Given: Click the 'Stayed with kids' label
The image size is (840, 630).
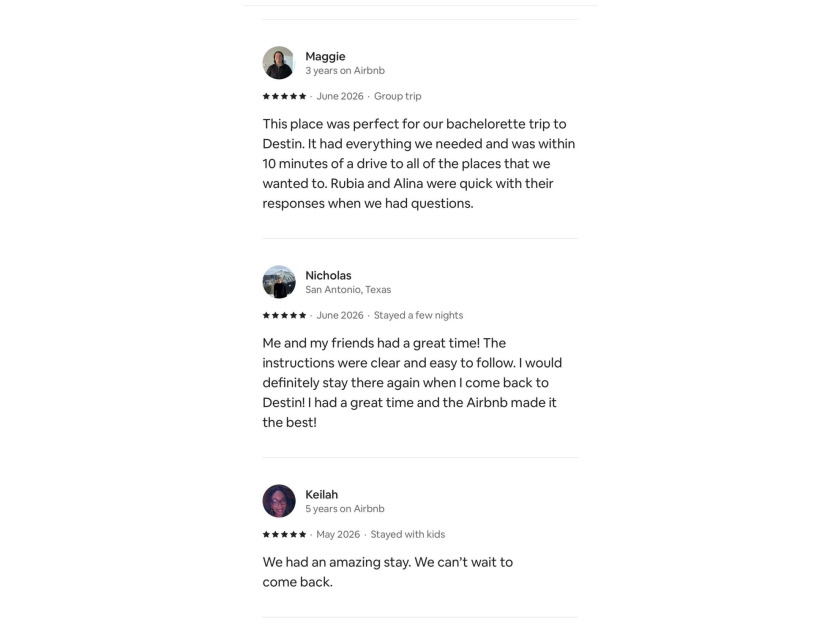Looking at the screenshot, I should tap(408, 535).
